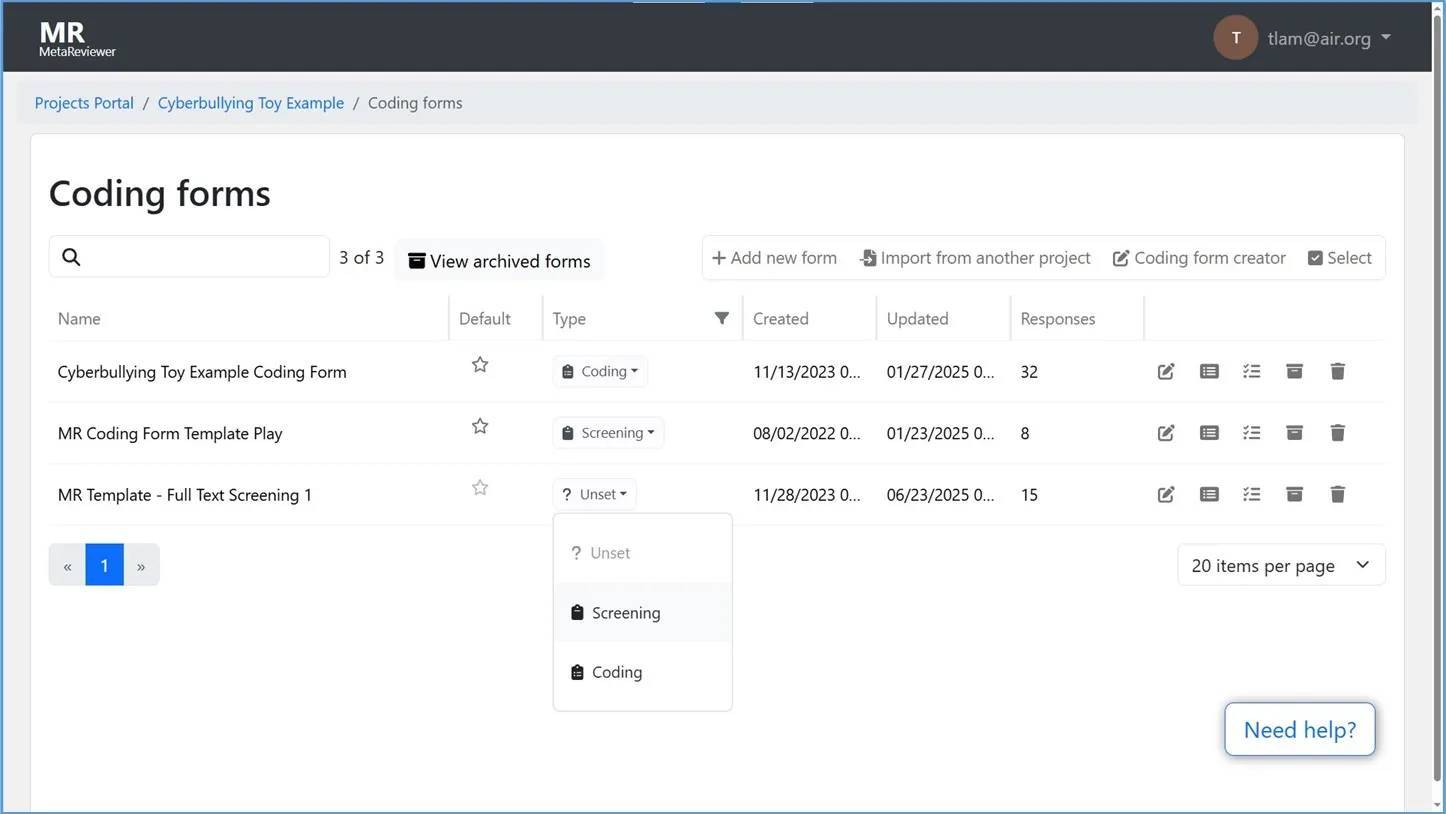The width and height of the screenshot is (1446, 814).
Task: Archive the MR Coding Form Template Play
Action: [1295, 433]
